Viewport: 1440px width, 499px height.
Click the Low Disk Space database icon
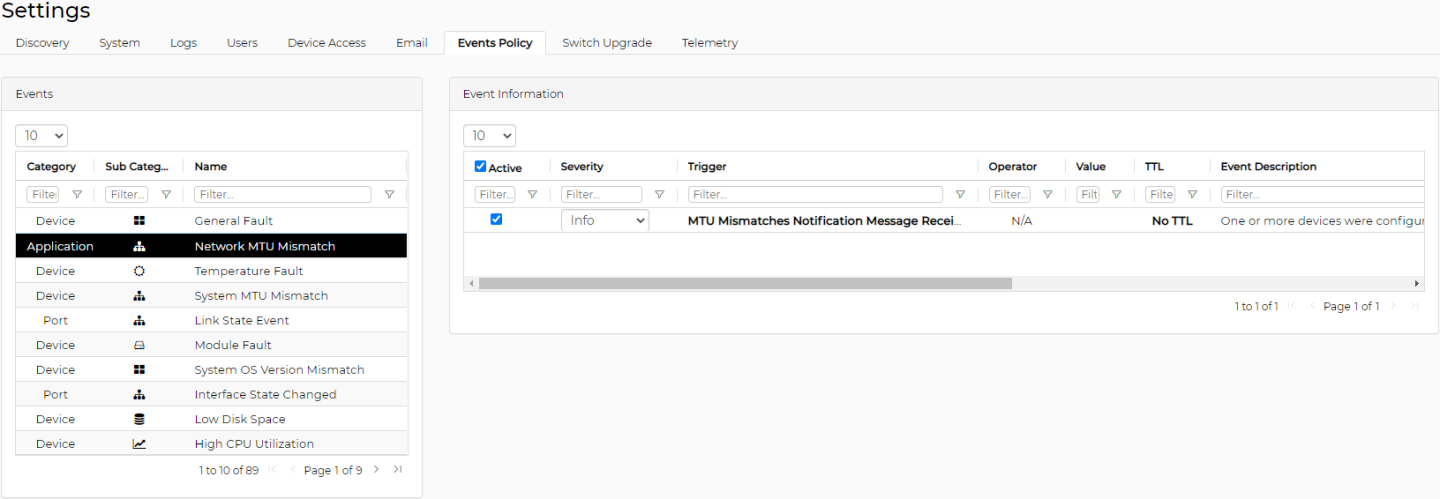(x=139, y=419)
